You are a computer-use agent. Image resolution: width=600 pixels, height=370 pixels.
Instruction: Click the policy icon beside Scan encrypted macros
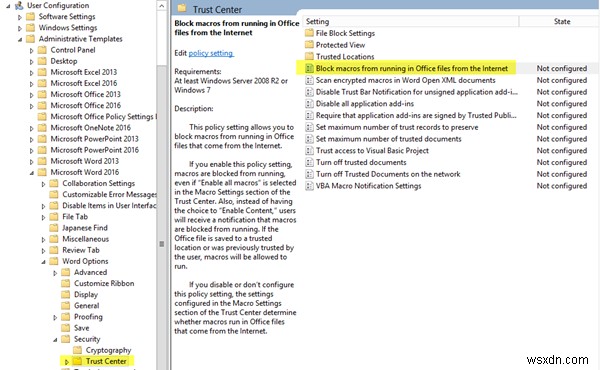click(309, 80)
